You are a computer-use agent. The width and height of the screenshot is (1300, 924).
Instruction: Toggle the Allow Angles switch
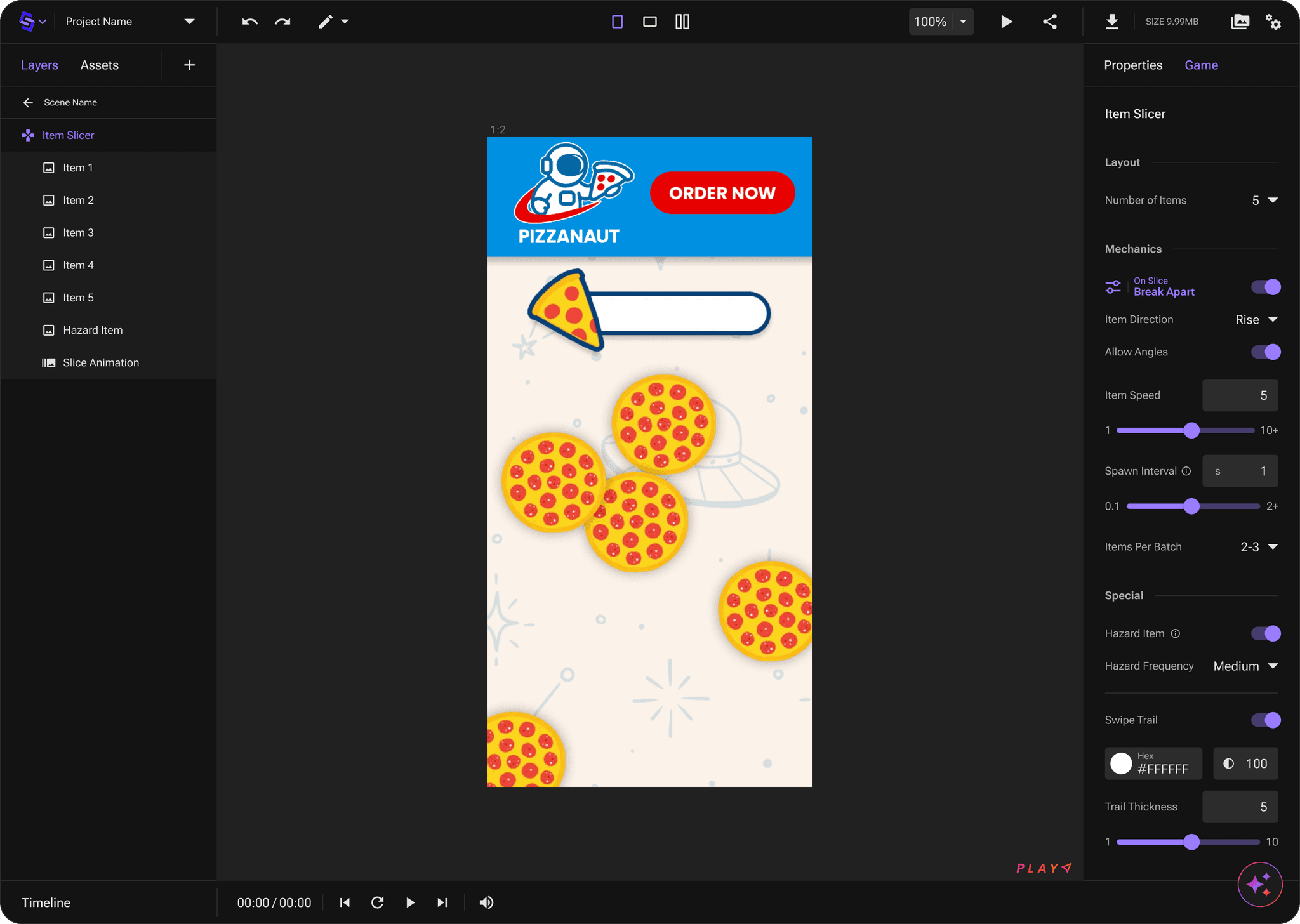tap(1265, 352)
